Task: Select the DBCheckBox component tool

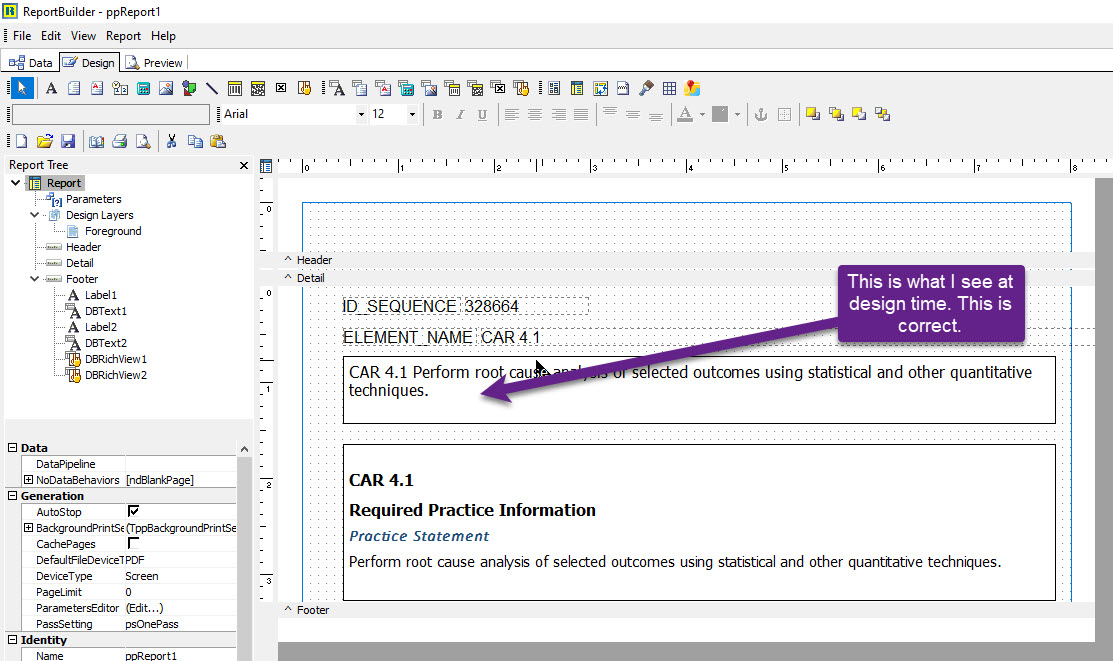Action: [x=498, y=88]
